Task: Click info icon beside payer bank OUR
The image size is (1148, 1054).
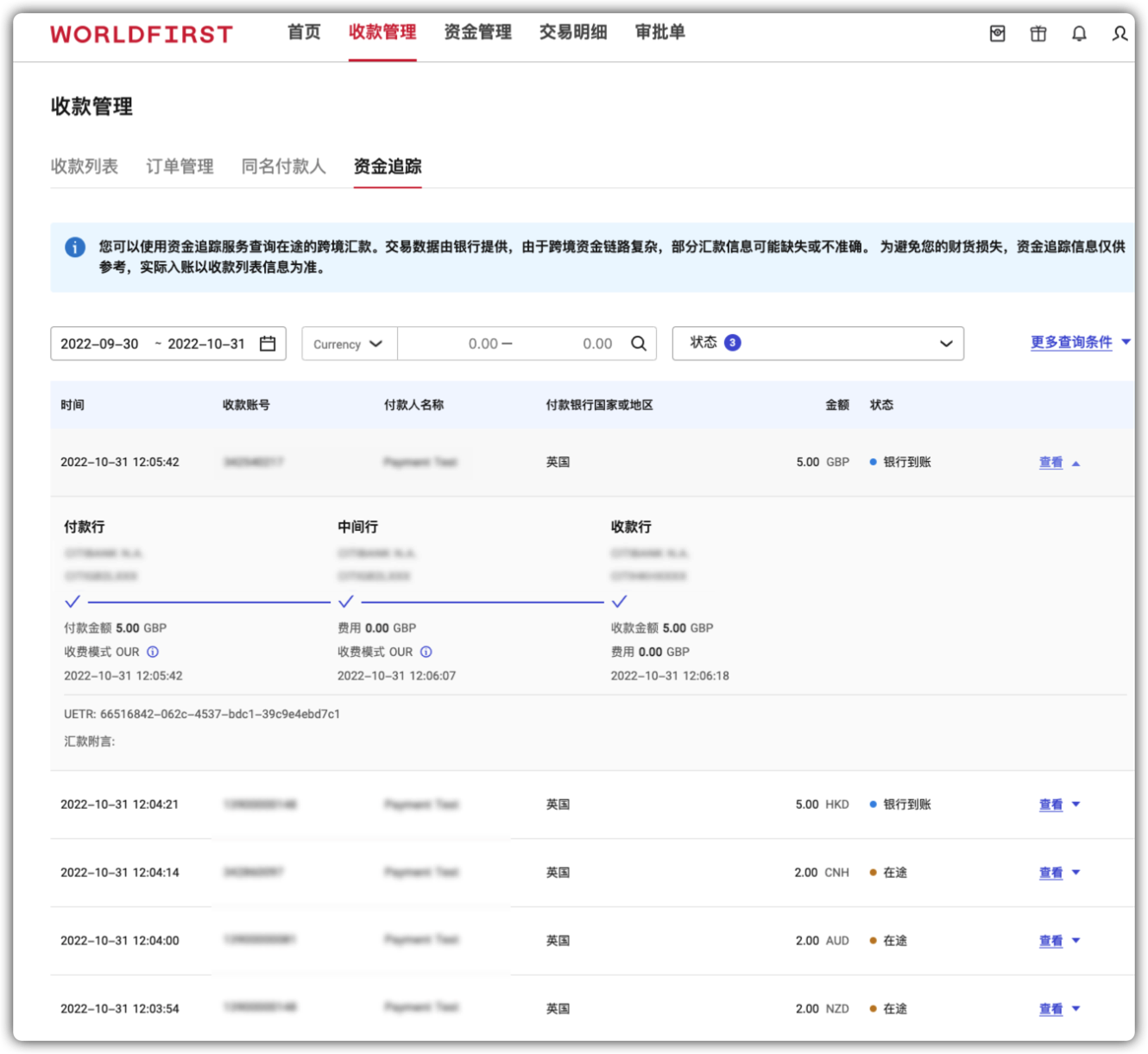Action: pyautogui.click(x=153, y=652)
